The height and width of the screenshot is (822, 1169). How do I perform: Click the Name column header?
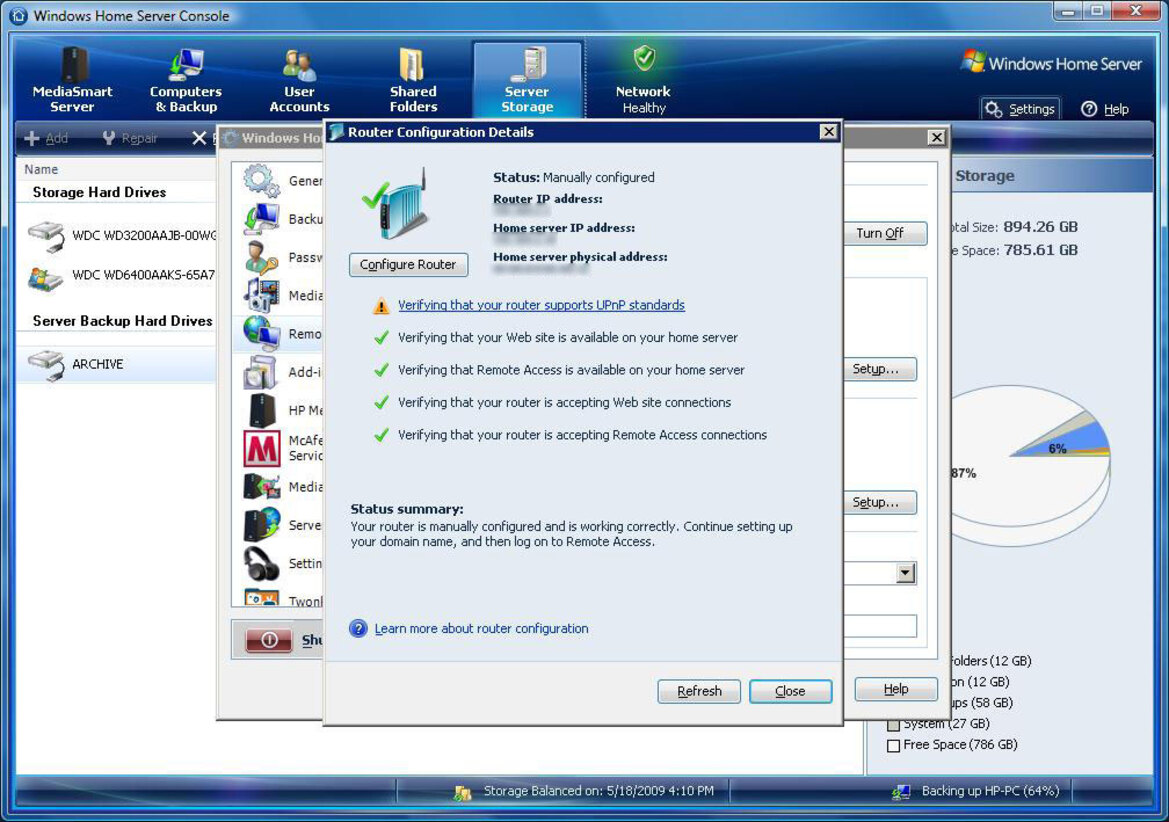coord(41,169)
